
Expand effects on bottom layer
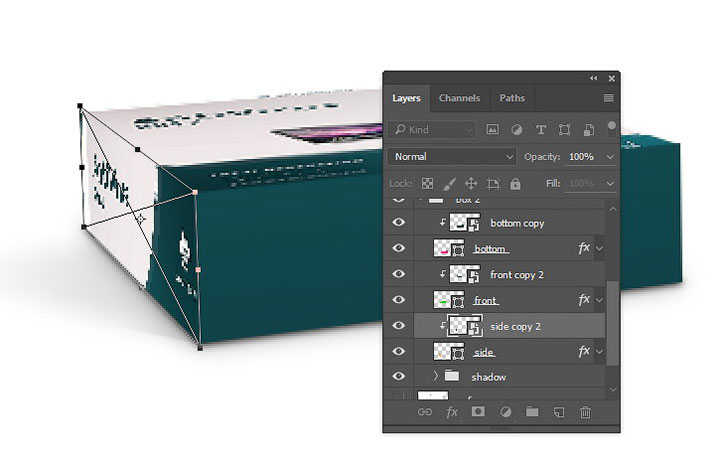600,249
